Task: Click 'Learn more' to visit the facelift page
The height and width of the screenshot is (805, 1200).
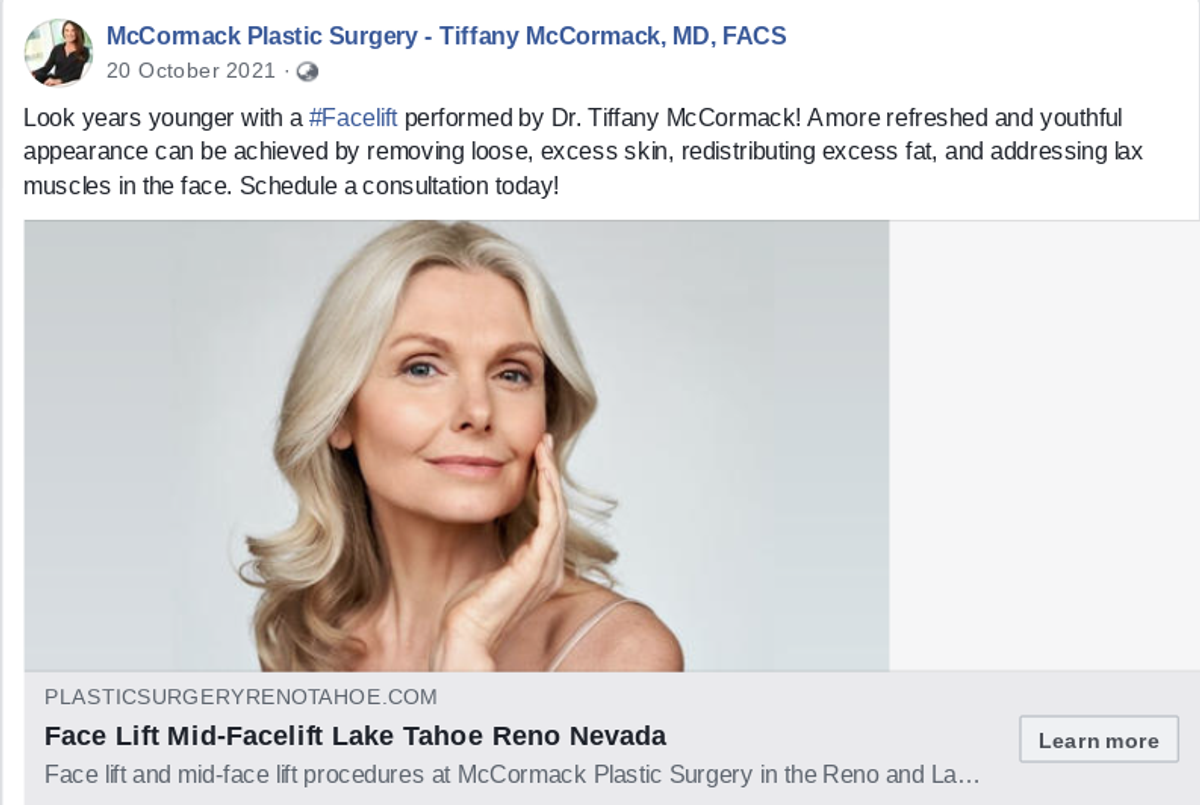Action: coord(1098,740)
